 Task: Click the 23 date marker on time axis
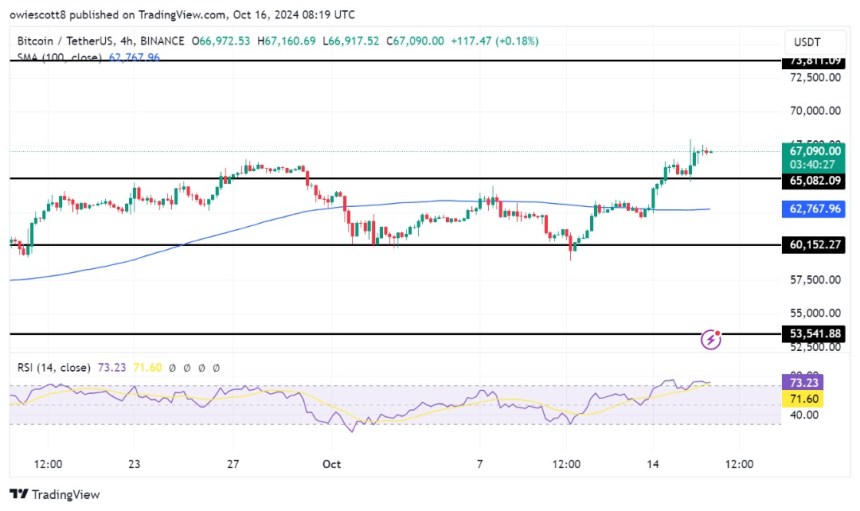click(x=134, y=464)
